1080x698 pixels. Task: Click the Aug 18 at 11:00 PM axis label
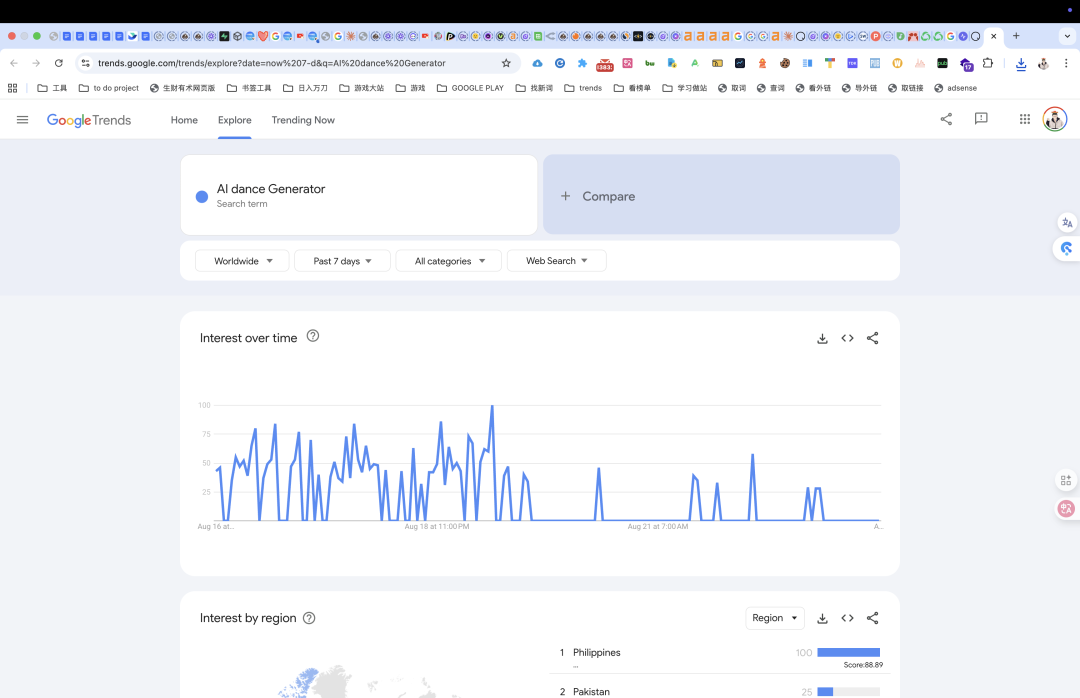pyautogui.click(x=437, y=526)
